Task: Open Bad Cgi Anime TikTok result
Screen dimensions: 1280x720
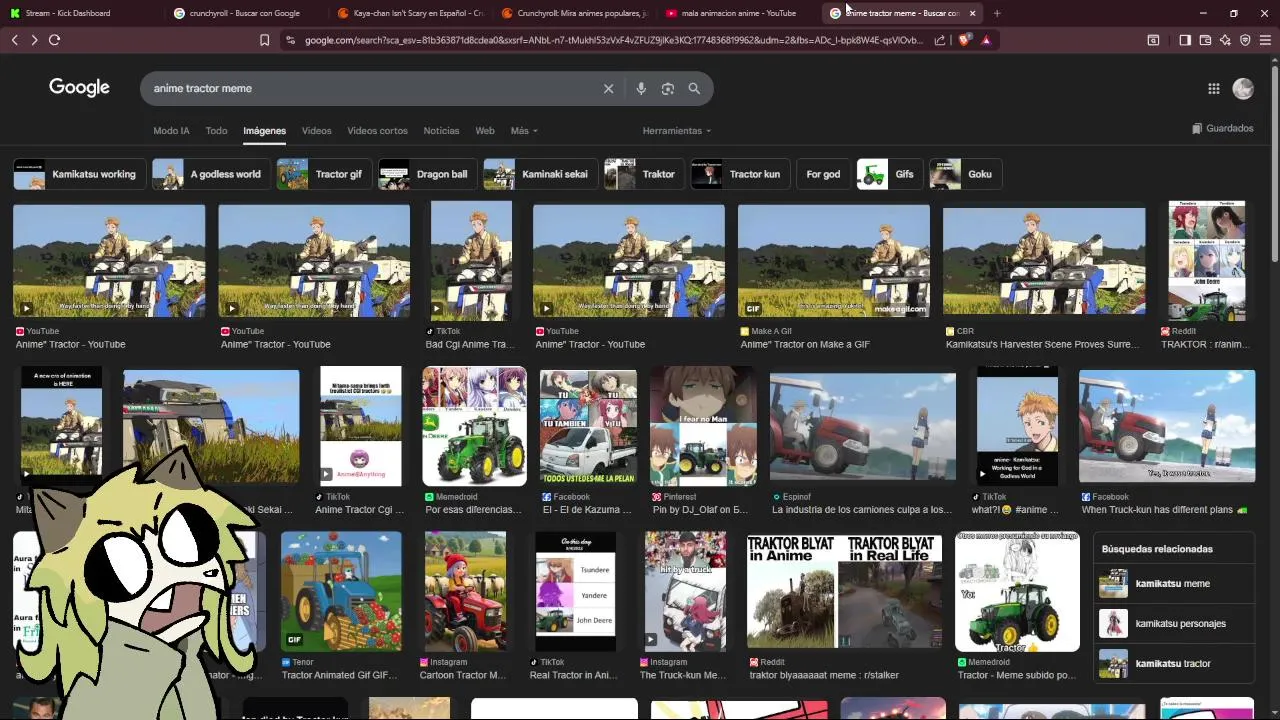Action: coord(471,261)
